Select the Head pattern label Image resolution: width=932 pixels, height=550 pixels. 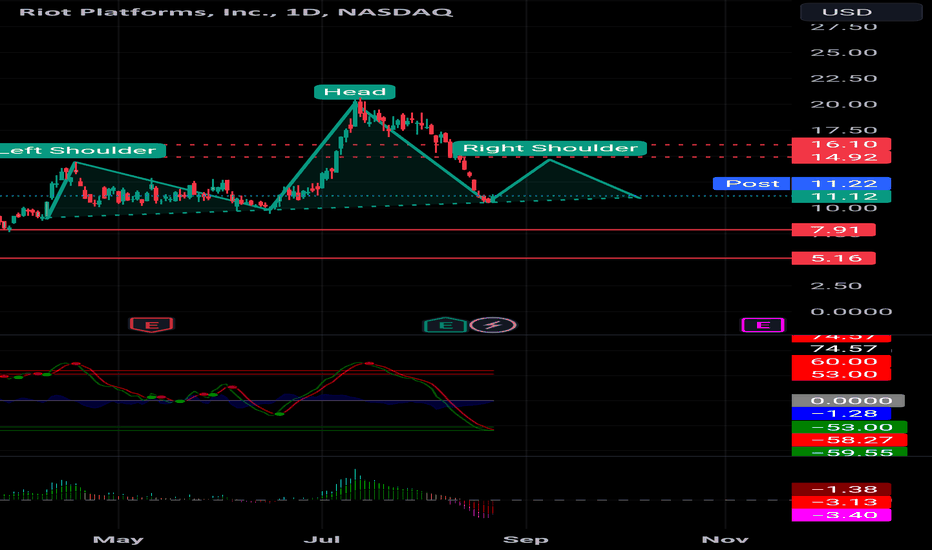[355, 92]
